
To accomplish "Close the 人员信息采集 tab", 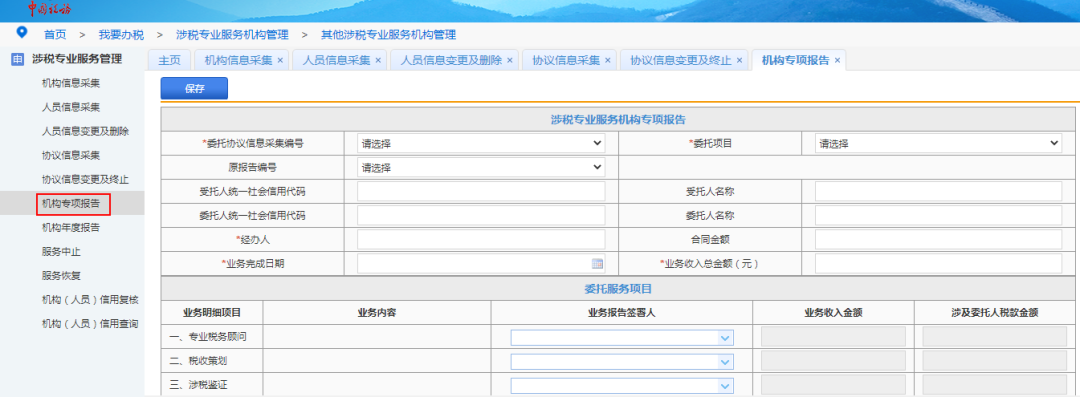I will 378,61.
